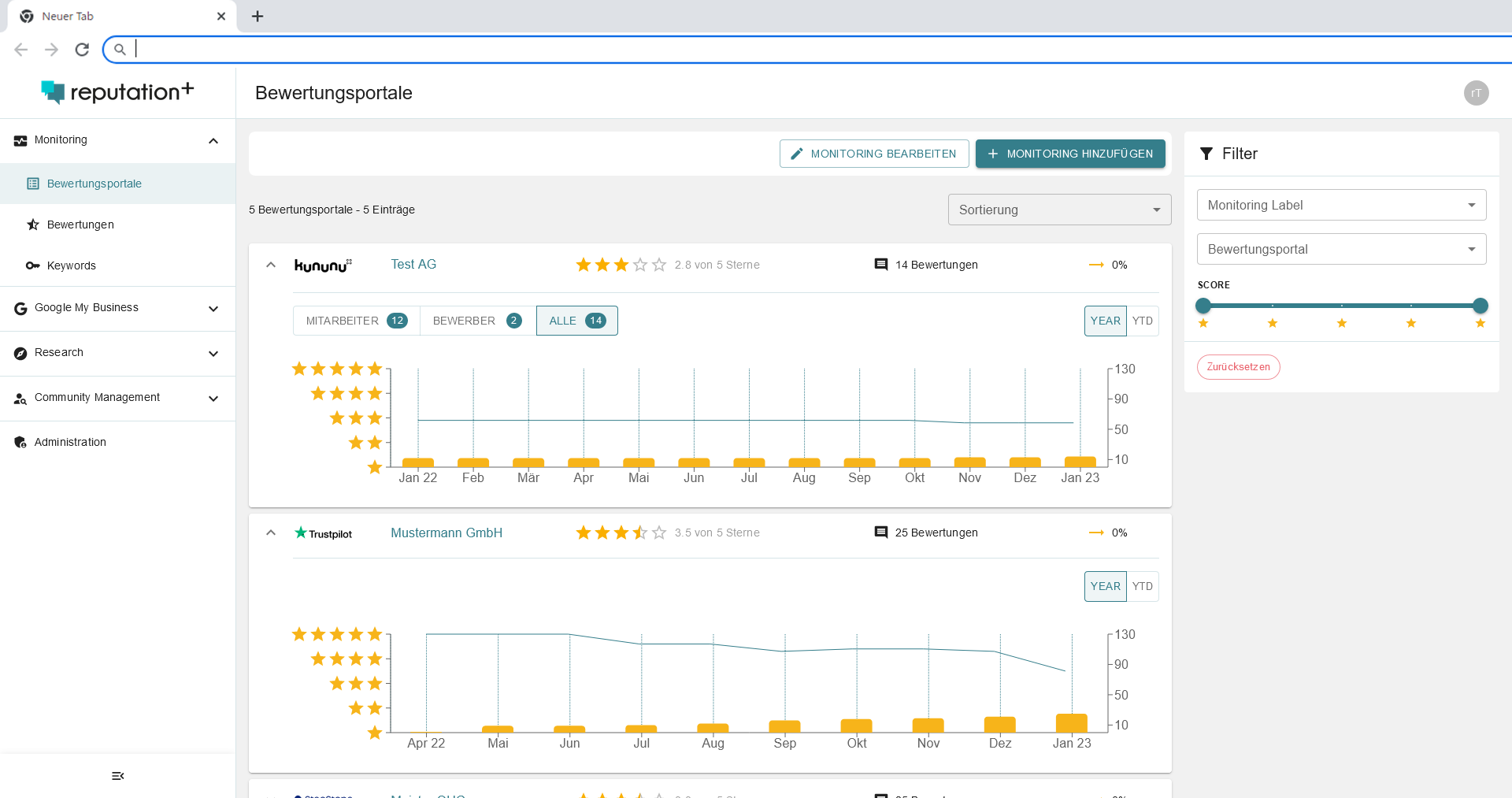The height and width of the screenshot is (798, 1512).
Task: Collapse the Test AG card
Action: (x=271, y=265)
